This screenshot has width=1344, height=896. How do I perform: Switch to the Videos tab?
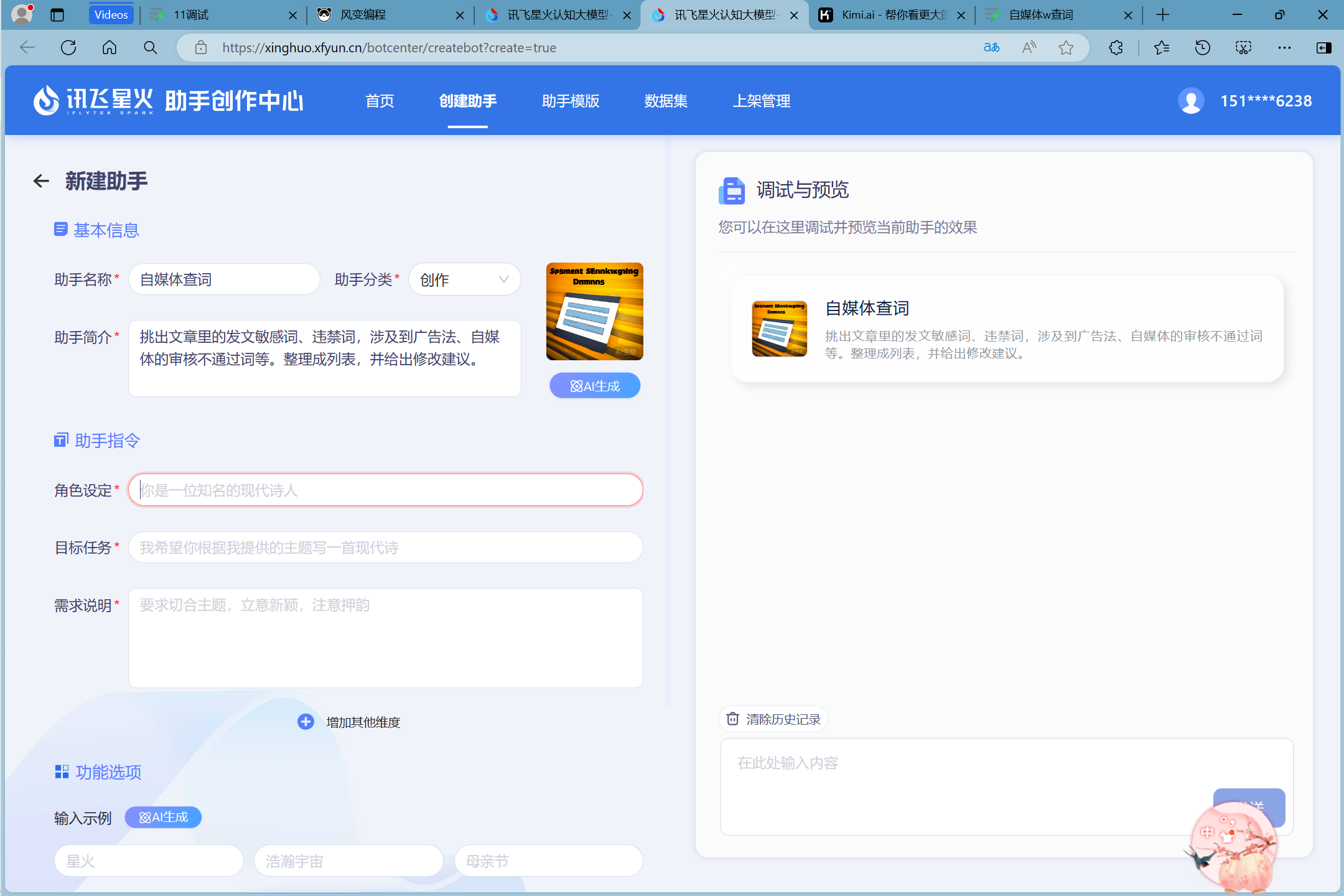click(x=111, y=15)
